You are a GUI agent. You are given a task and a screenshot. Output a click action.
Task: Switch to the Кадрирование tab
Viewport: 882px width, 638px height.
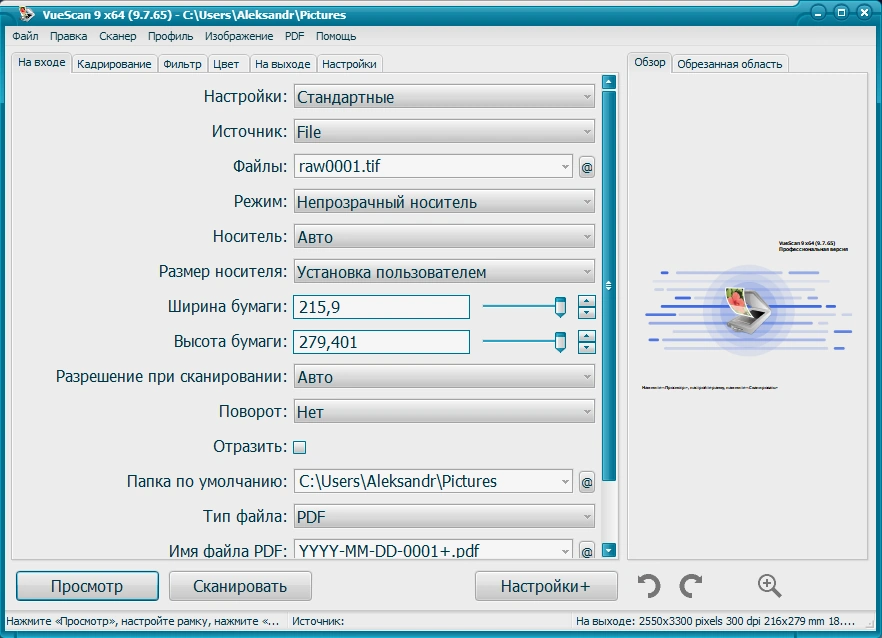click(114, 64)
